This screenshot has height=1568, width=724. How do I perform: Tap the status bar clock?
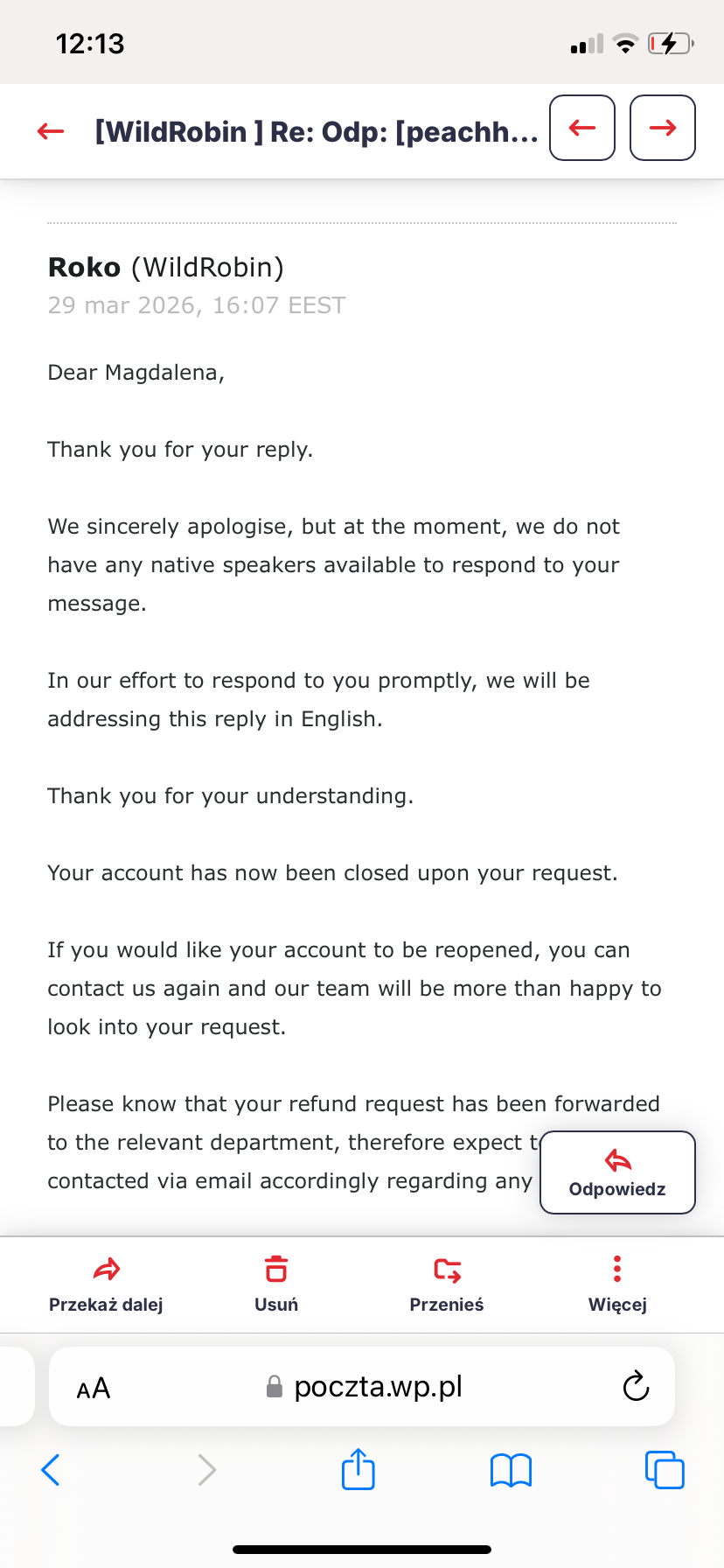[x=90, y=44]
